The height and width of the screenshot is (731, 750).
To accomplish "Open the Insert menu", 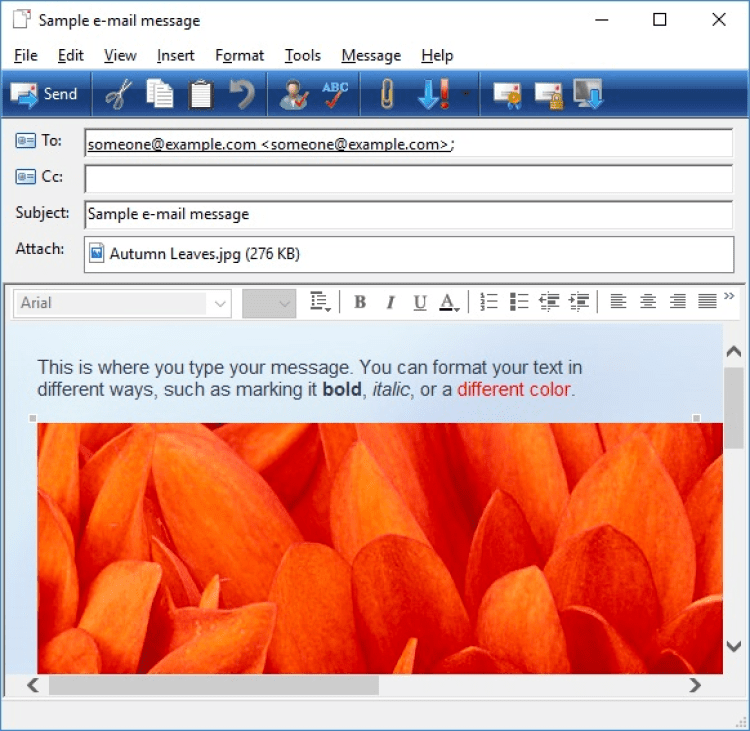I will pyautogui.click(x=176, y=55).
